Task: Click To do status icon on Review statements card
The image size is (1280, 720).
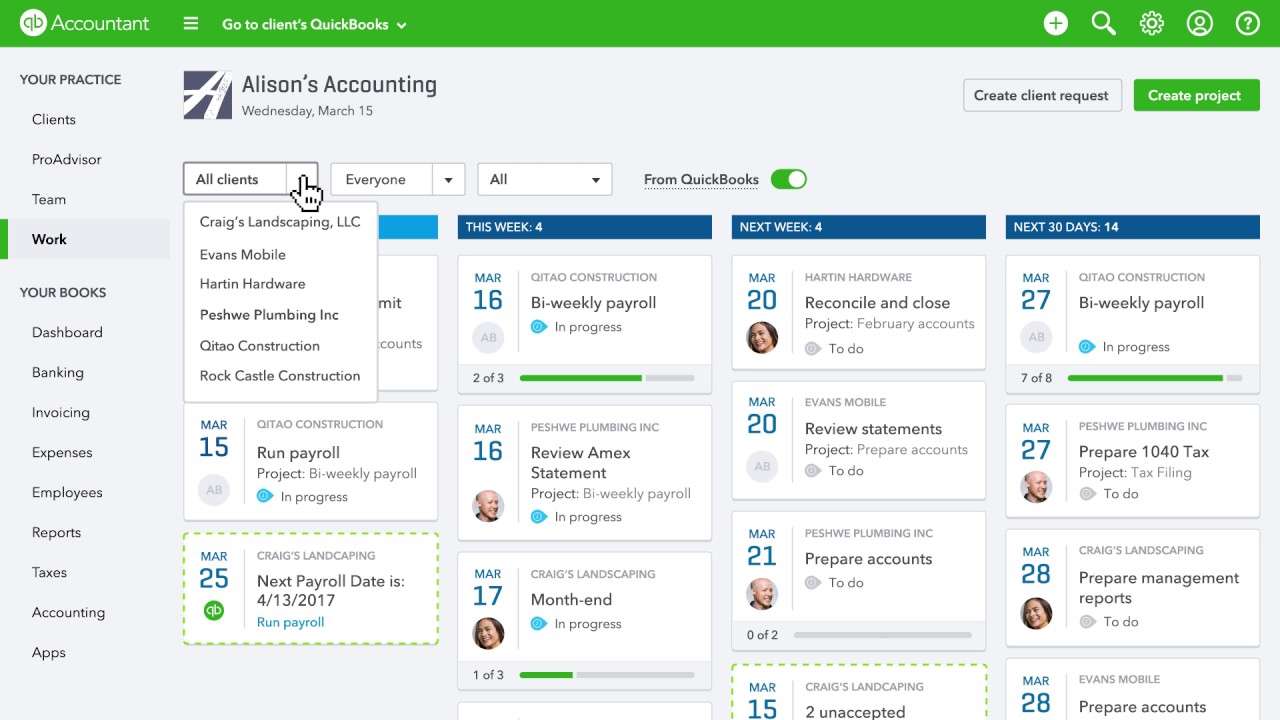Action: [x=813, y=471]
